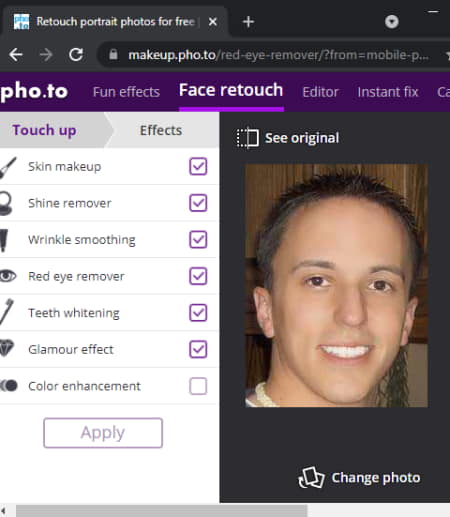Click the Red eye remover eye icon
The height and width of the screenshot is (517, 450).
pyautogui.click(x=8, y=276)
